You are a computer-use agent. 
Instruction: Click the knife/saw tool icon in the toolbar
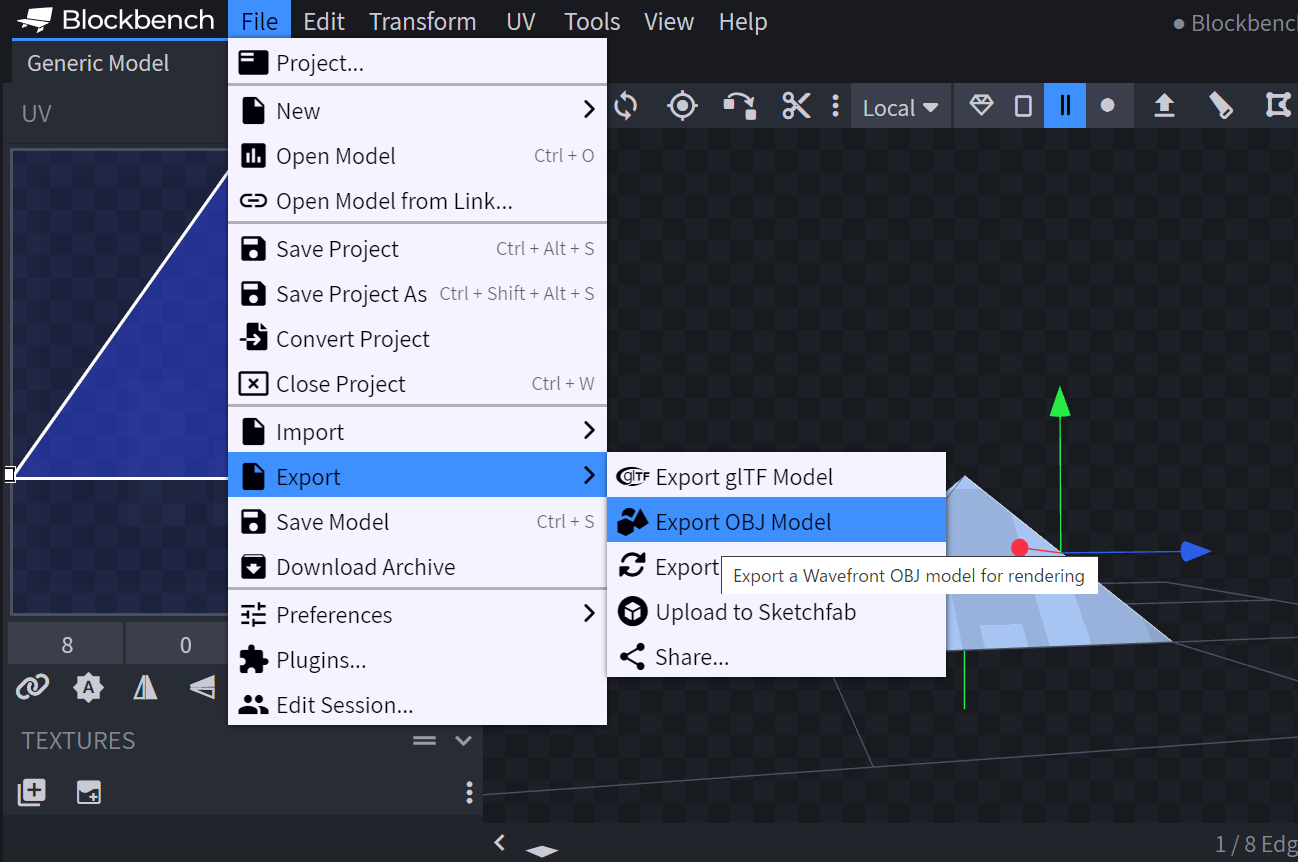1221,106
